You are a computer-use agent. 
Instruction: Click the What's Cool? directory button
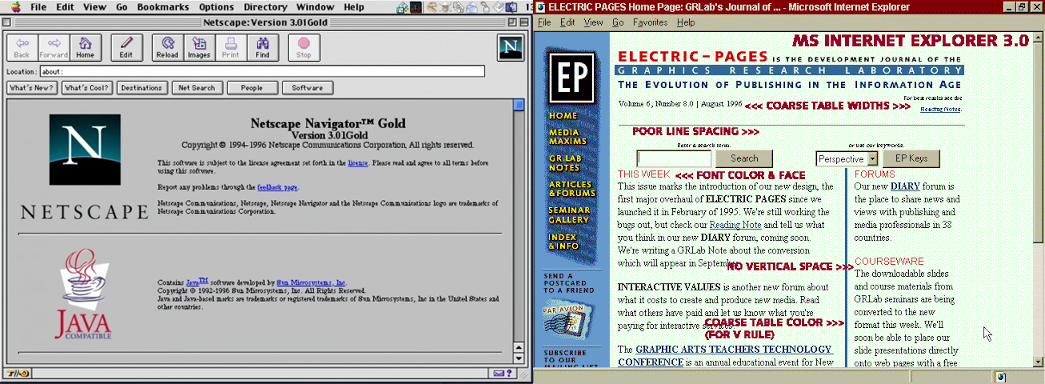tap(87, 88)
